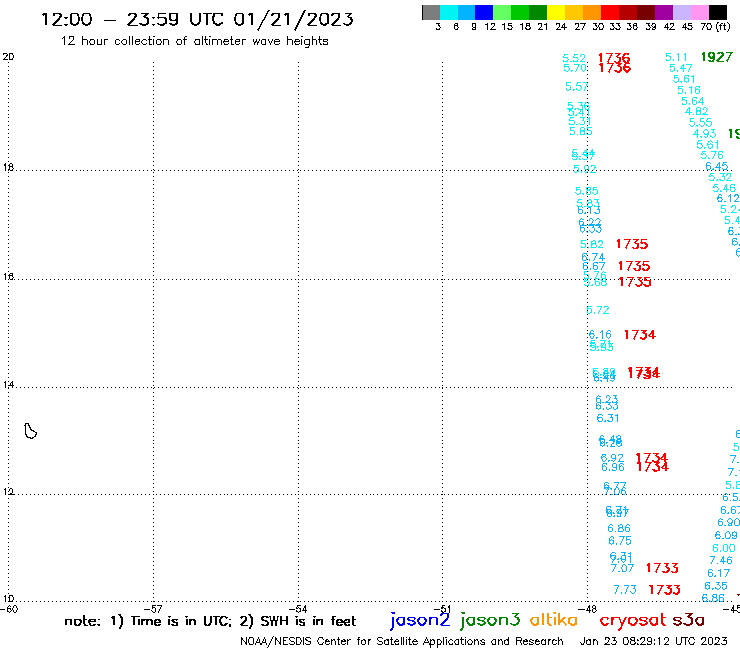This screenshot has width=740, height=650.
Task: Click wave height value '5.85'
Action: [x=580, y=132]
